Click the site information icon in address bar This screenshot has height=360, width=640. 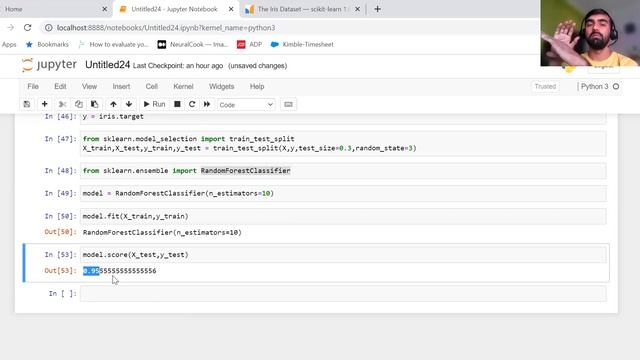[x=49, y=28]
